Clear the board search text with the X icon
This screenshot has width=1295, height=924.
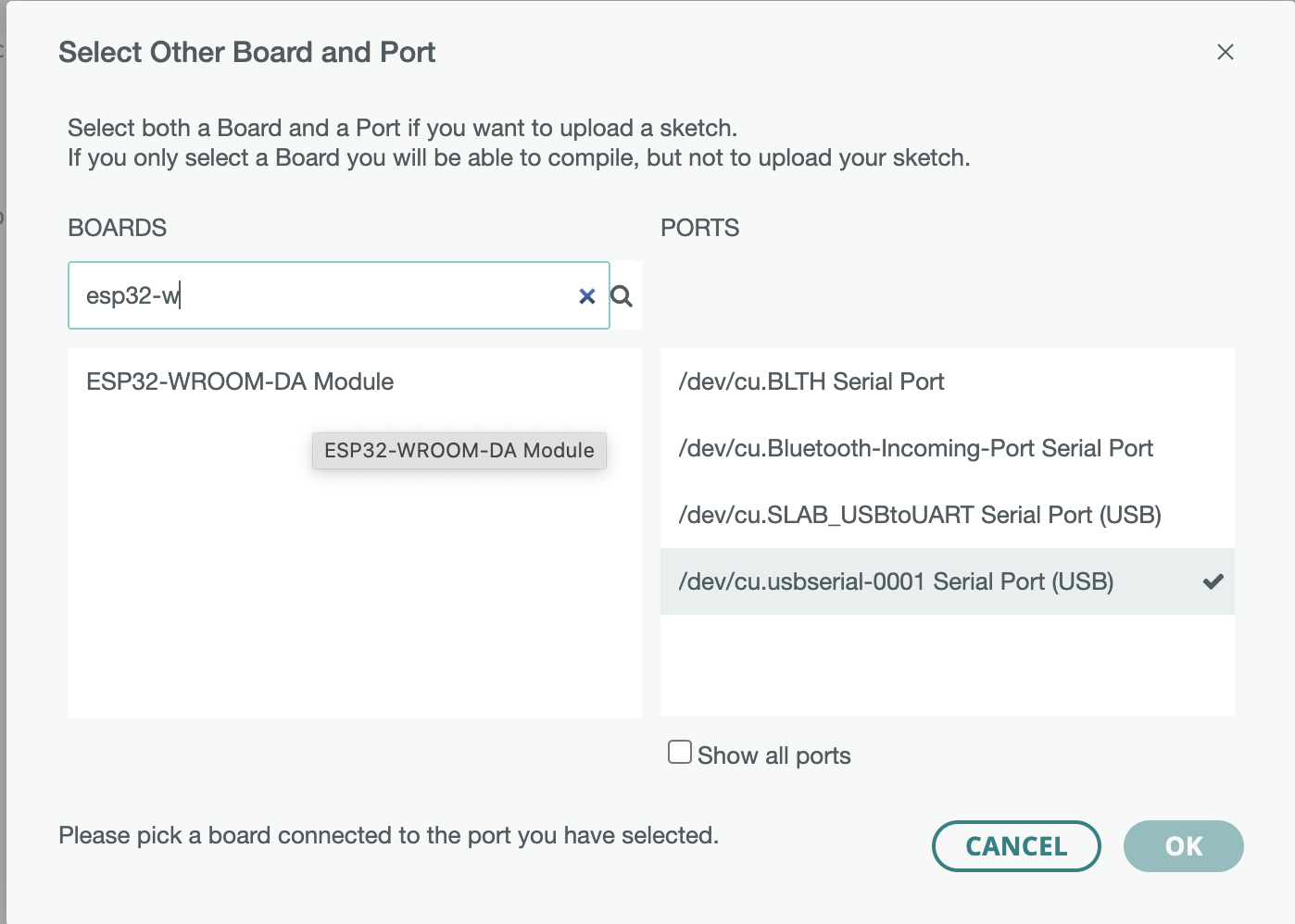coord(586,296)
